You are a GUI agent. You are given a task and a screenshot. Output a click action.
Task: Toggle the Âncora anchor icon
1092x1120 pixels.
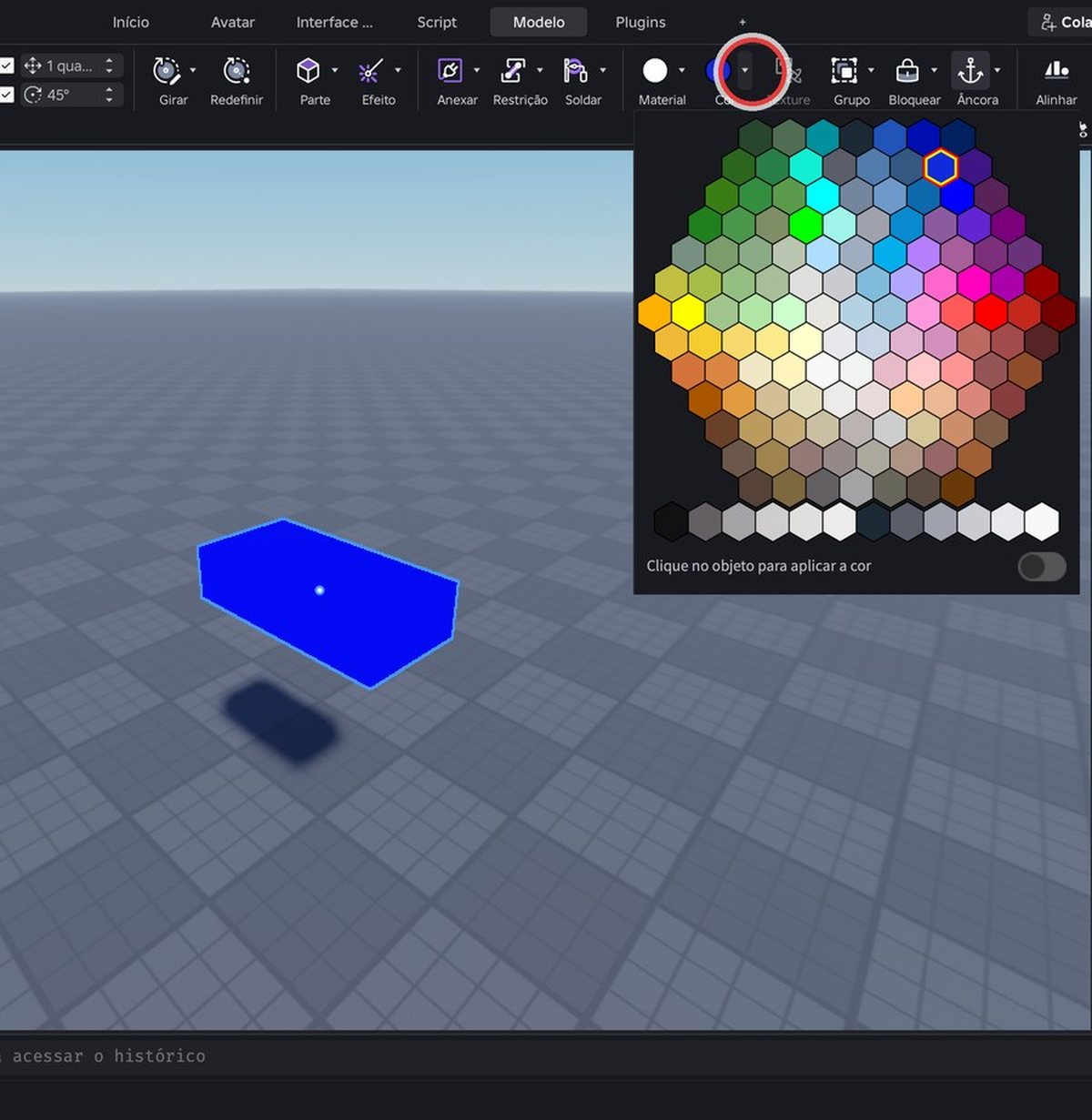coord(971,70)
